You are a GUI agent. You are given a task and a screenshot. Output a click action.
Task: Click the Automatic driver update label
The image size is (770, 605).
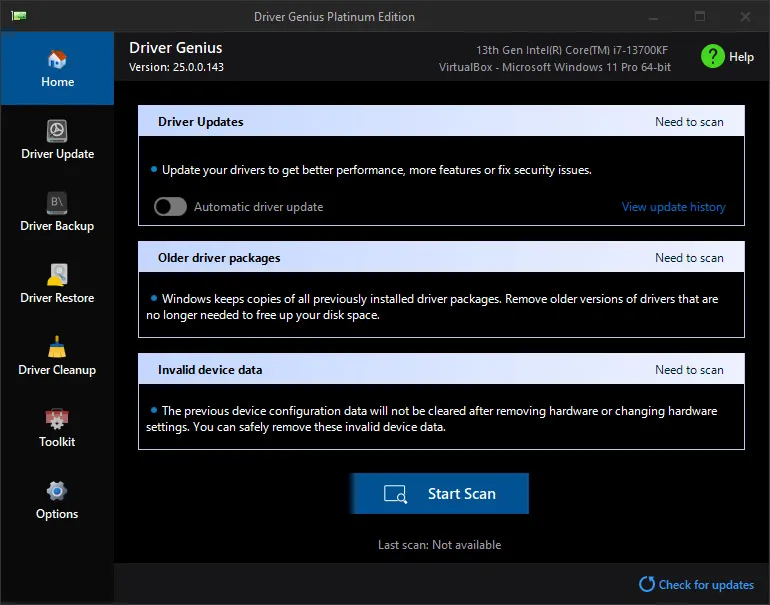(258, 207)
